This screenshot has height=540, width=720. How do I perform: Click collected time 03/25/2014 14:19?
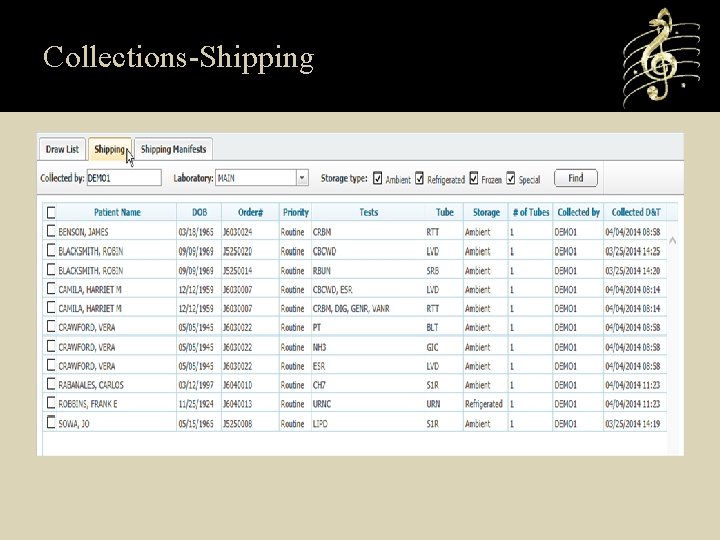tap(633, 424)
